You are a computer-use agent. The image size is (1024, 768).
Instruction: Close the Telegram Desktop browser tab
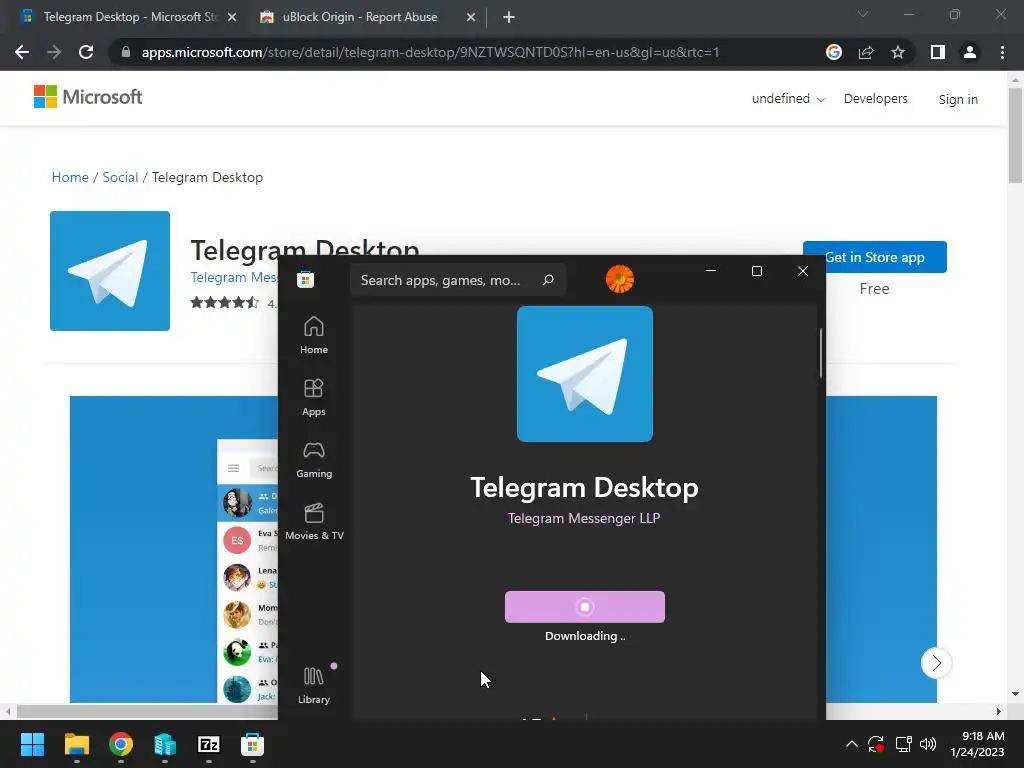click(x=232, y=17)
